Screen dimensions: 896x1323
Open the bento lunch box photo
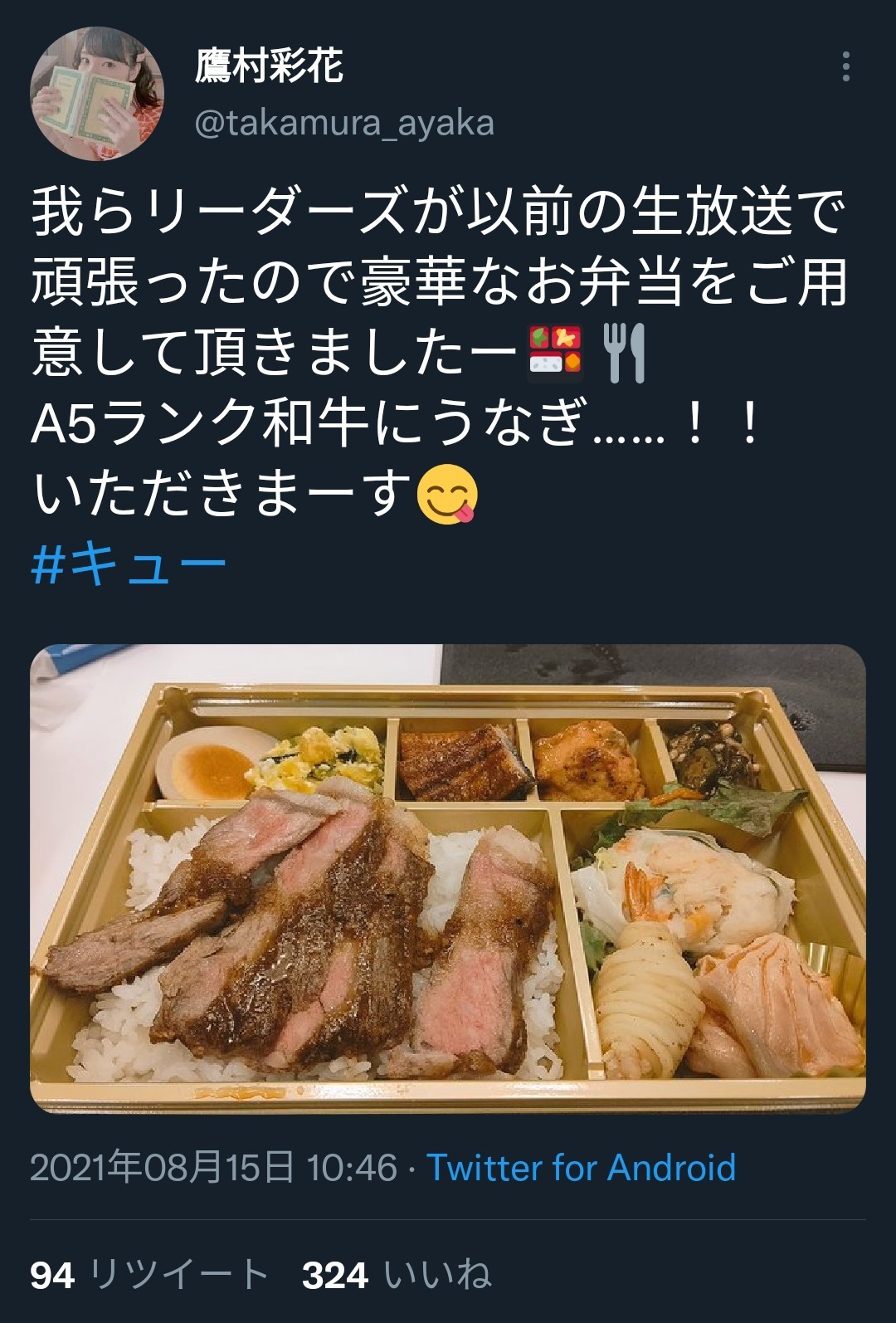coord(448,878)
